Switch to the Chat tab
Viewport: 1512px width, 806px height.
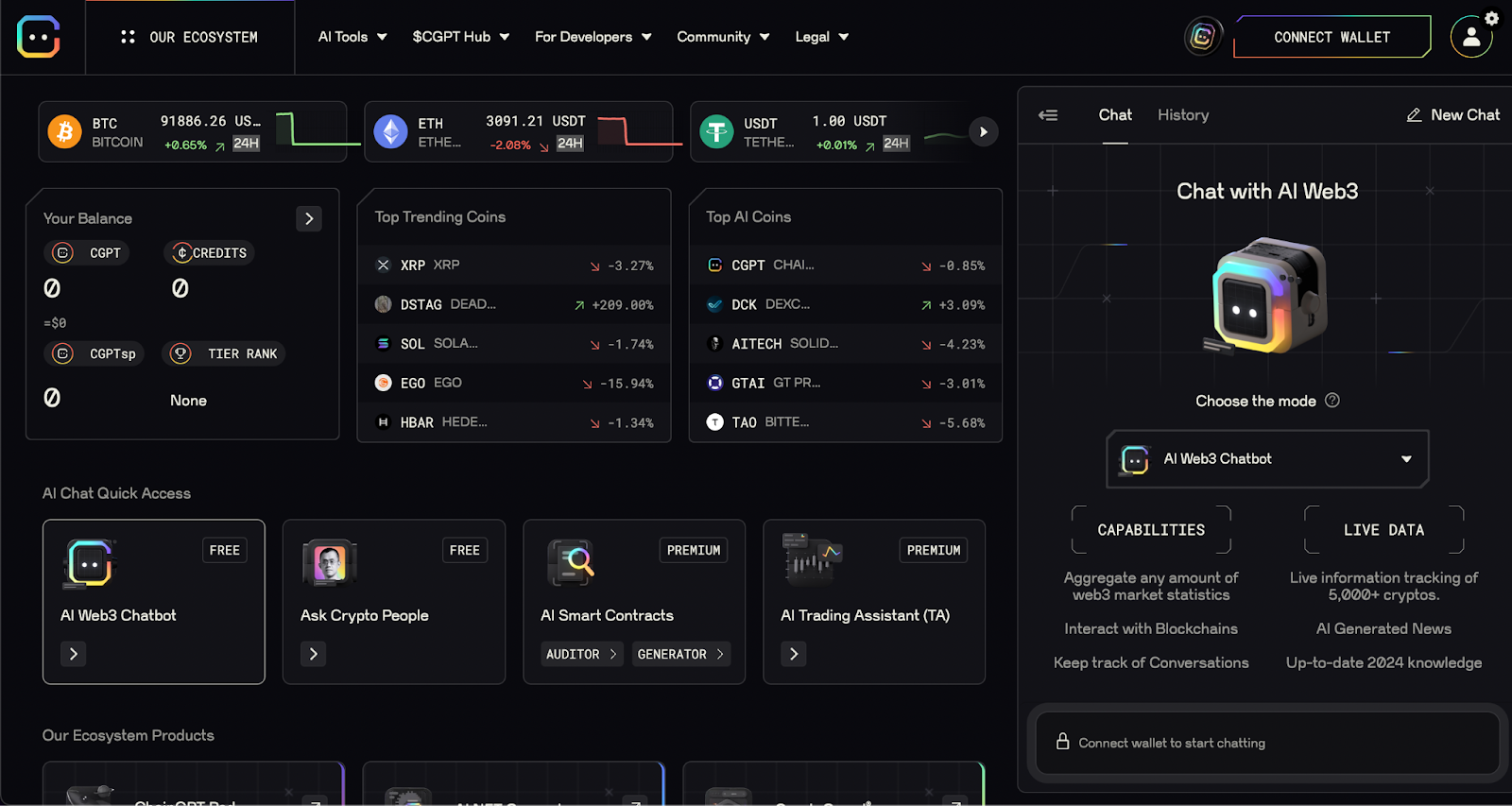[x=1115, y=115]
